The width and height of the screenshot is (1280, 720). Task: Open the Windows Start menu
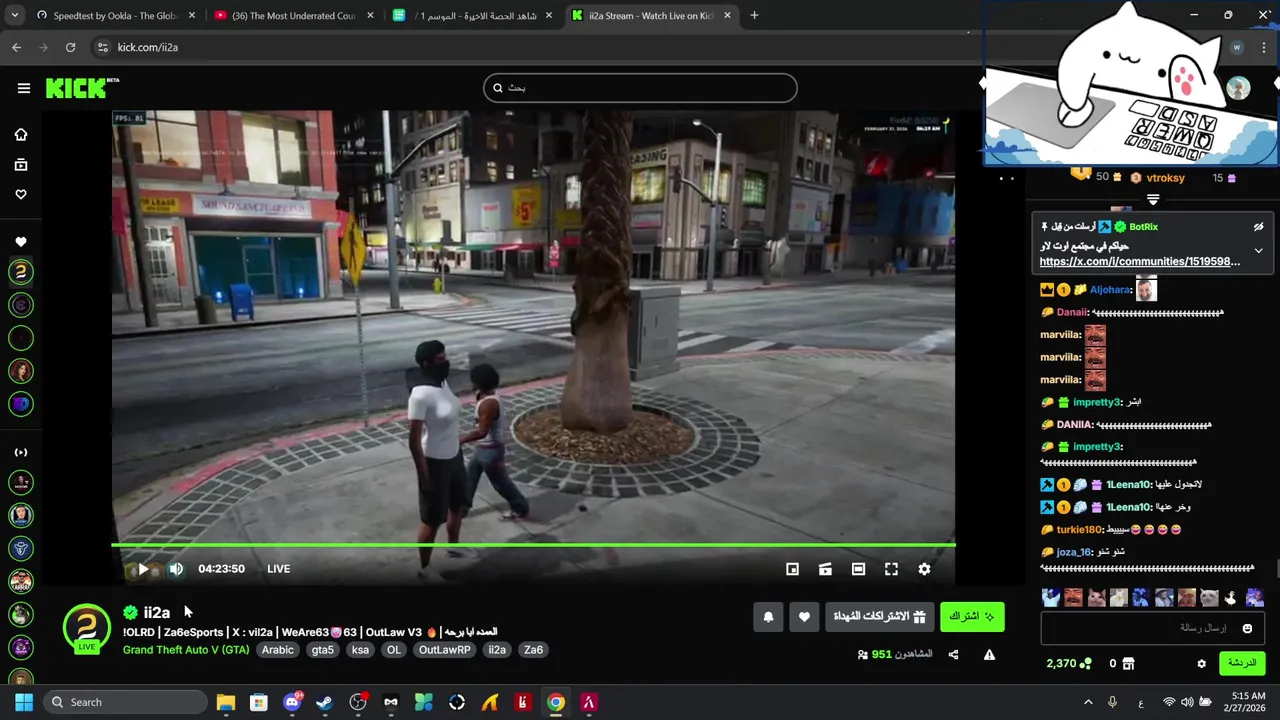(24, 702)
